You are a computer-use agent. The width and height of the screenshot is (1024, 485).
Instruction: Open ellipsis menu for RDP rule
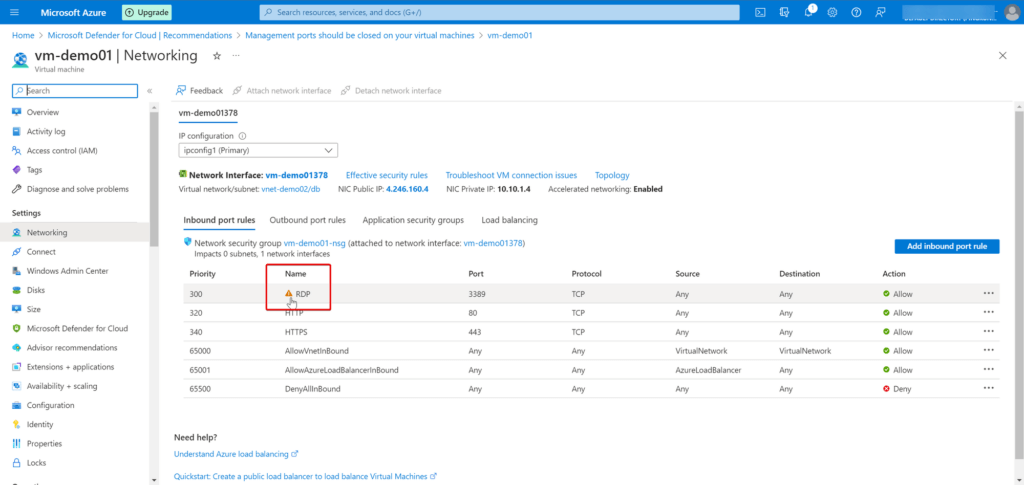click(x=988, y=293)
